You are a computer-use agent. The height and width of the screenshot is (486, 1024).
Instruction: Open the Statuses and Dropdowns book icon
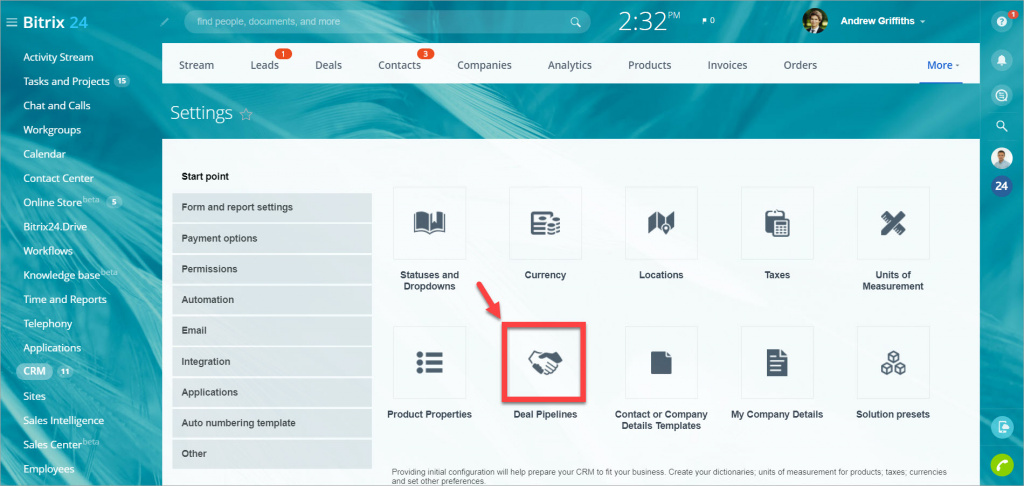(429, 223)
